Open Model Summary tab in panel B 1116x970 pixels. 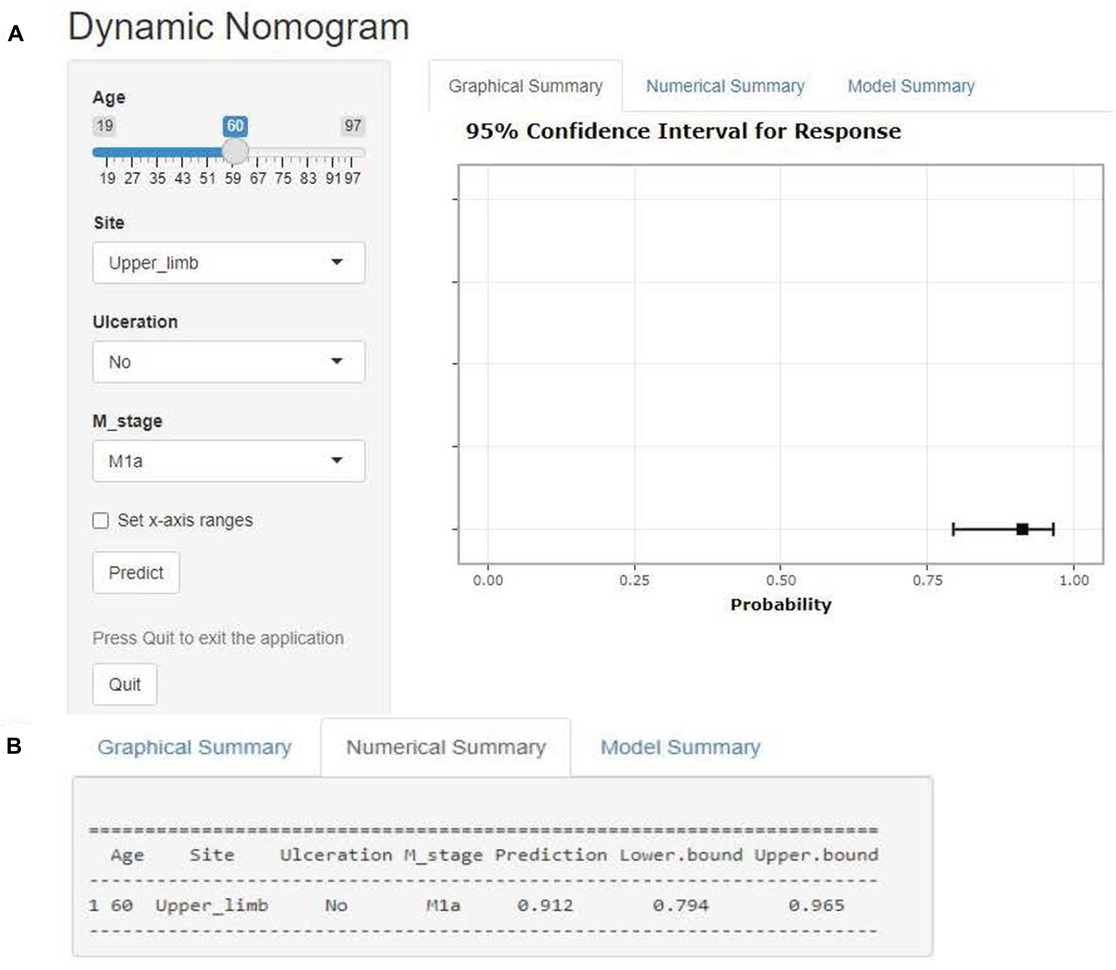(x=680, y=747)
